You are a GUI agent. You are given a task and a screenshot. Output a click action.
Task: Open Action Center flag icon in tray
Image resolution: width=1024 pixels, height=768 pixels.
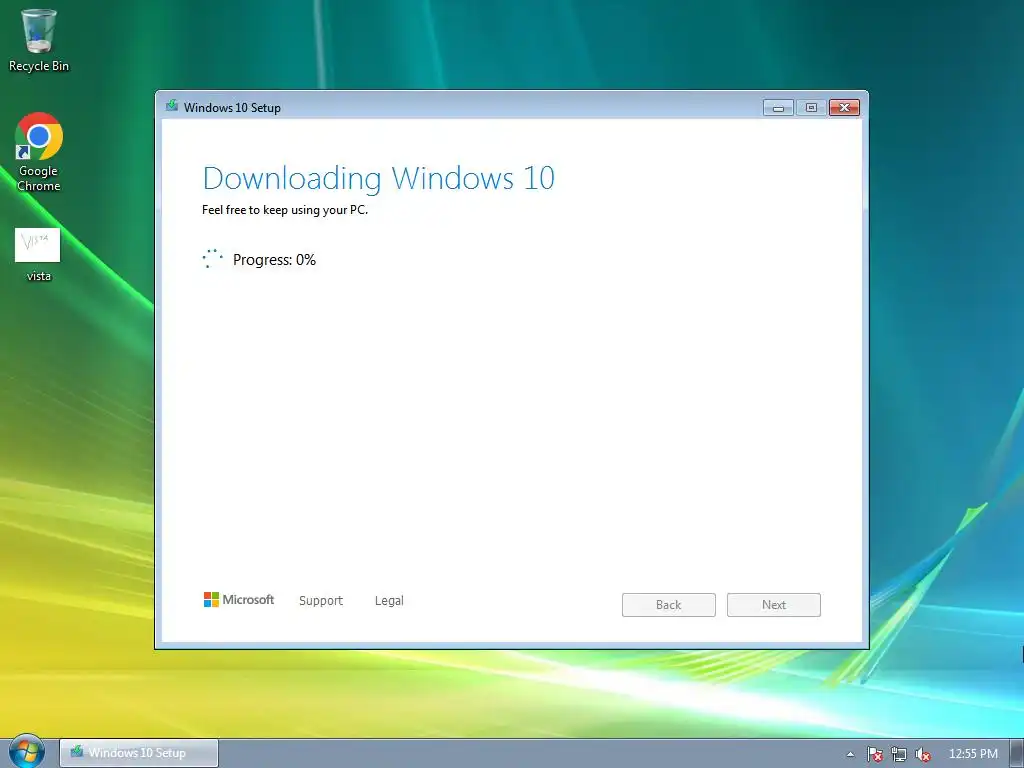tap(875, 754)
